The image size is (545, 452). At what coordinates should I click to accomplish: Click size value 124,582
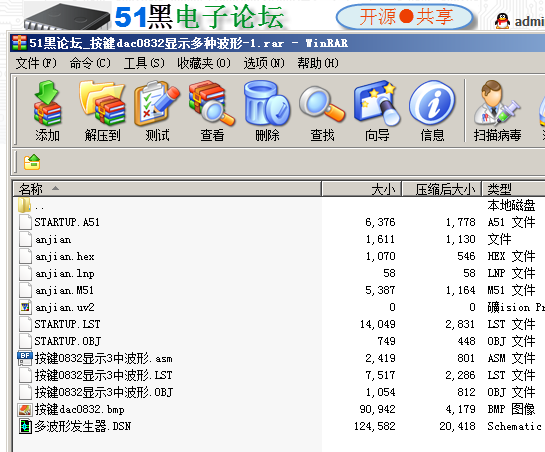click(375, 426)
